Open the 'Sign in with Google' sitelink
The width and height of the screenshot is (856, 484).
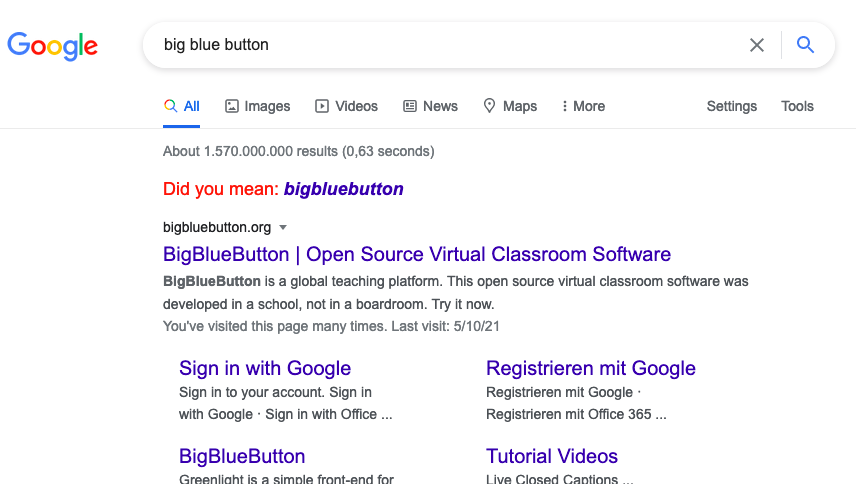point(265,368)
